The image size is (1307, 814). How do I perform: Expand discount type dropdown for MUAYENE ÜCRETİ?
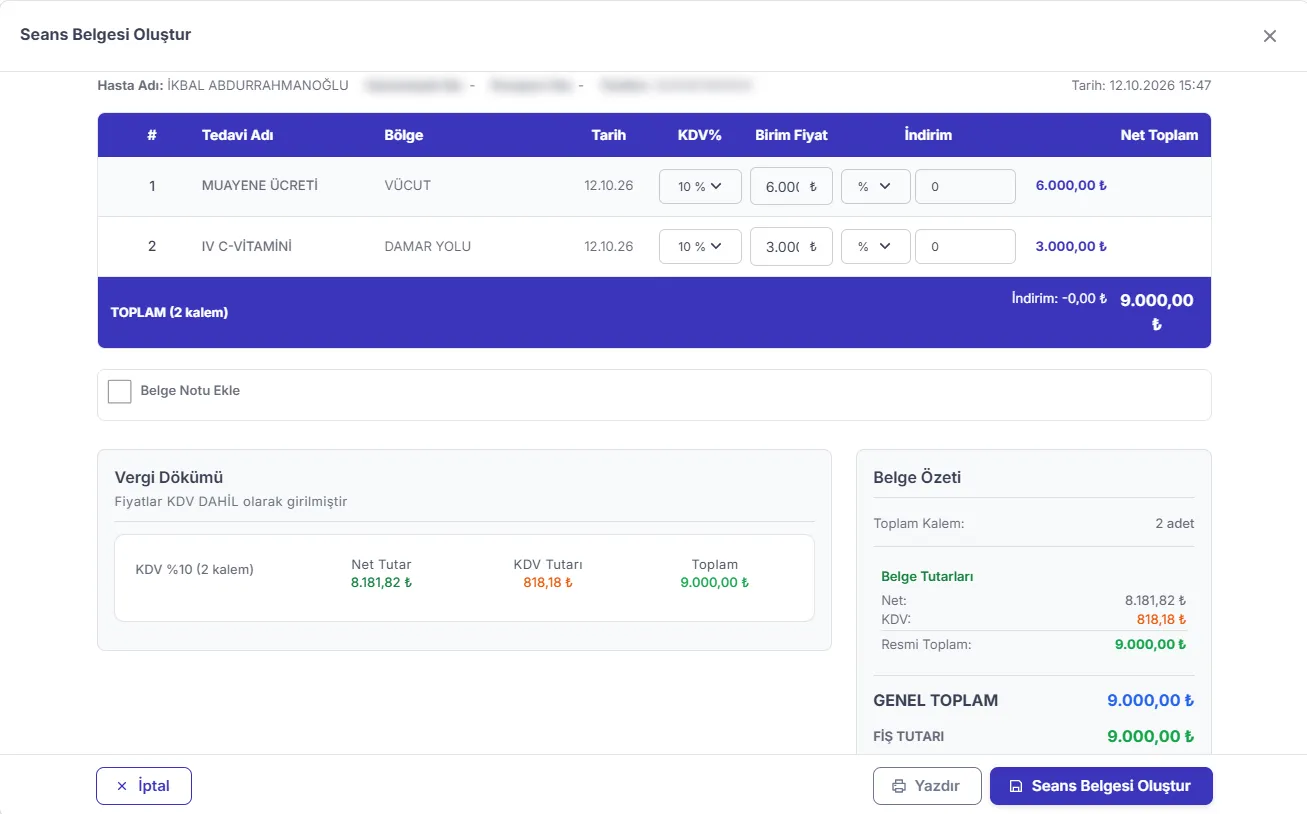(x=876, y=187)
